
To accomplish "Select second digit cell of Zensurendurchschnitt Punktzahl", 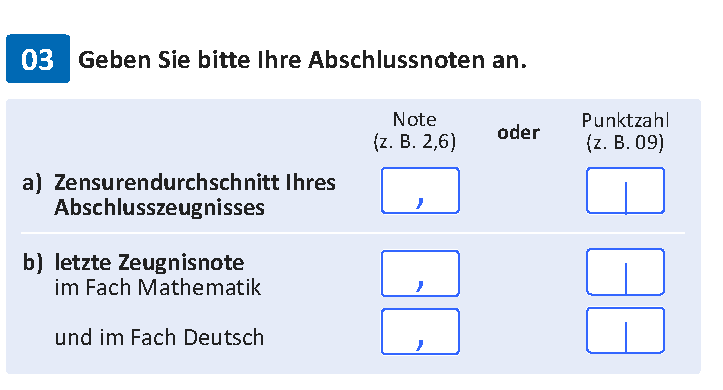I will 645,190.
